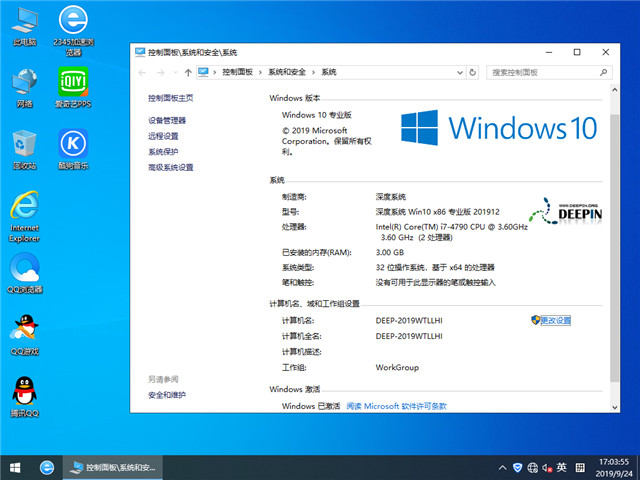Image resolution: width=640 pixels, height=480 pixels.
Task: Maximize the System control panel window
Action: (577, 52)
